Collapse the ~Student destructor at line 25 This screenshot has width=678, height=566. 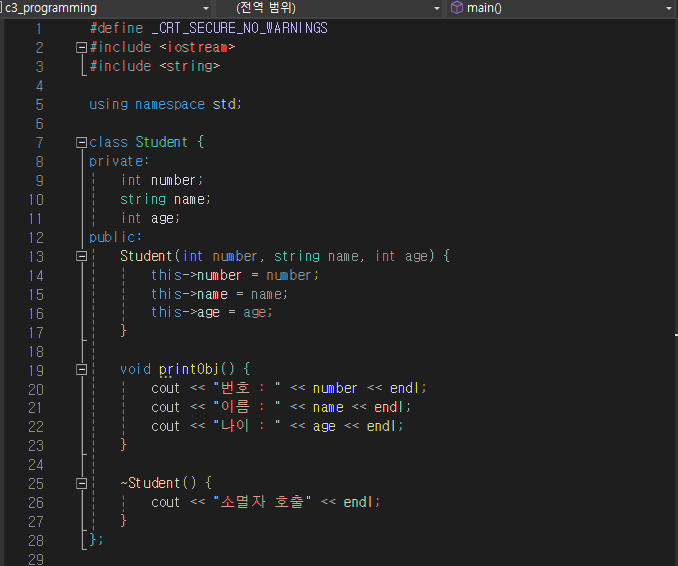coord(81,483)
